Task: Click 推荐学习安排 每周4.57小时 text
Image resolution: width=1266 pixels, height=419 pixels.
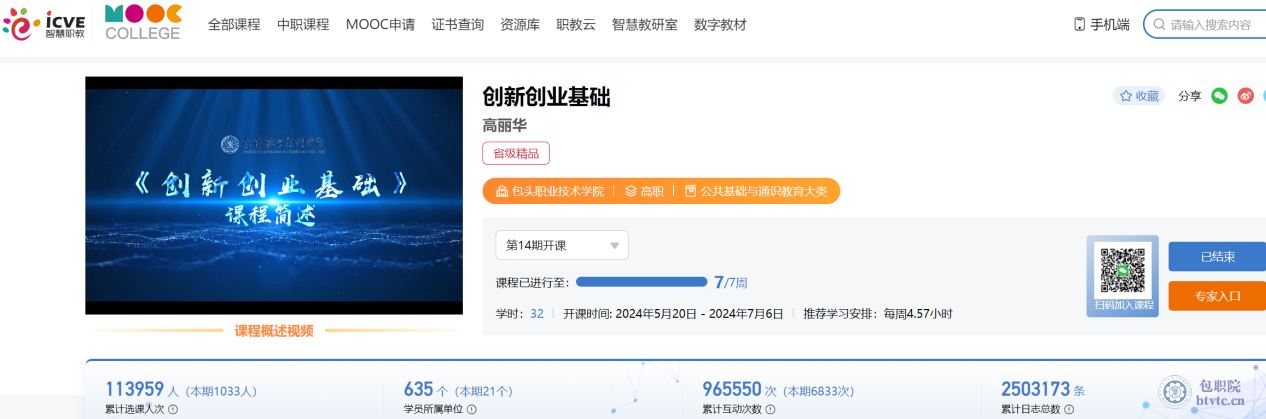Action: pos(878,313)
